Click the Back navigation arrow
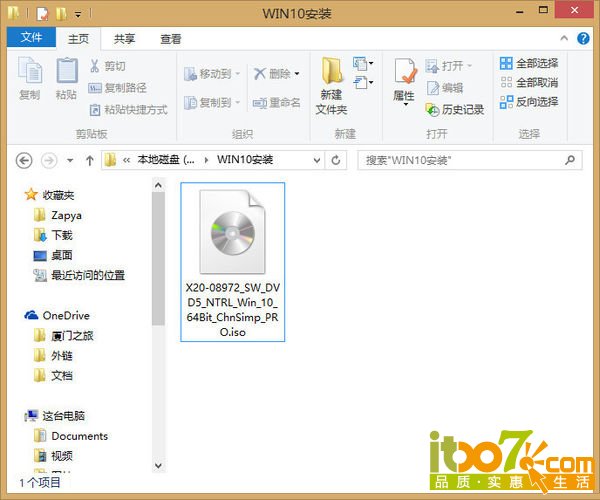 click(24, 160)
